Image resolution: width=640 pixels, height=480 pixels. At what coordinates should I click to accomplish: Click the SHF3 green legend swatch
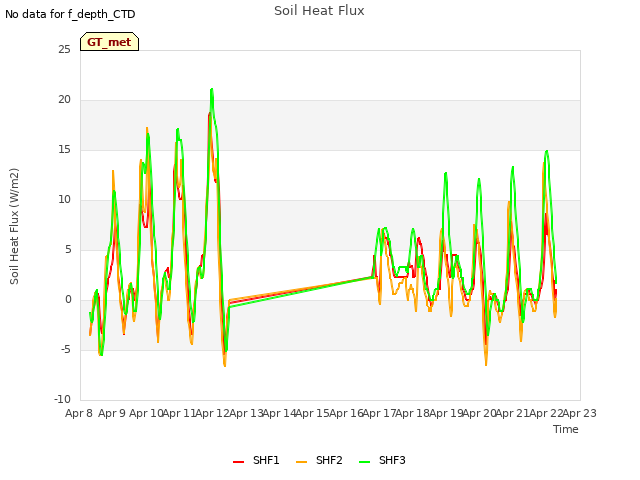point(364,461)
